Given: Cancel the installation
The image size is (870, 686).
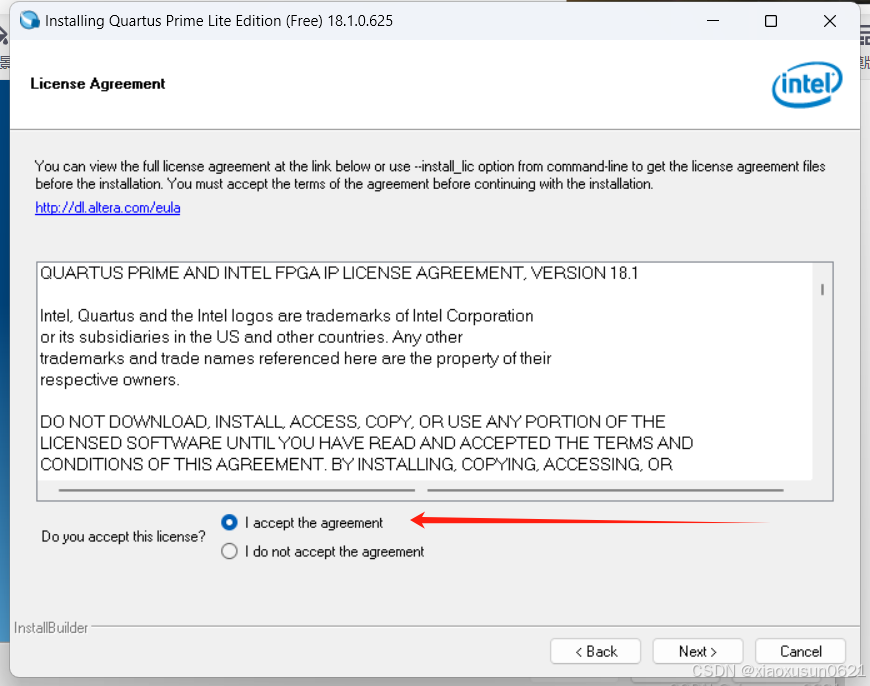Looking at the screenshot, I should (x=800, y=651).
